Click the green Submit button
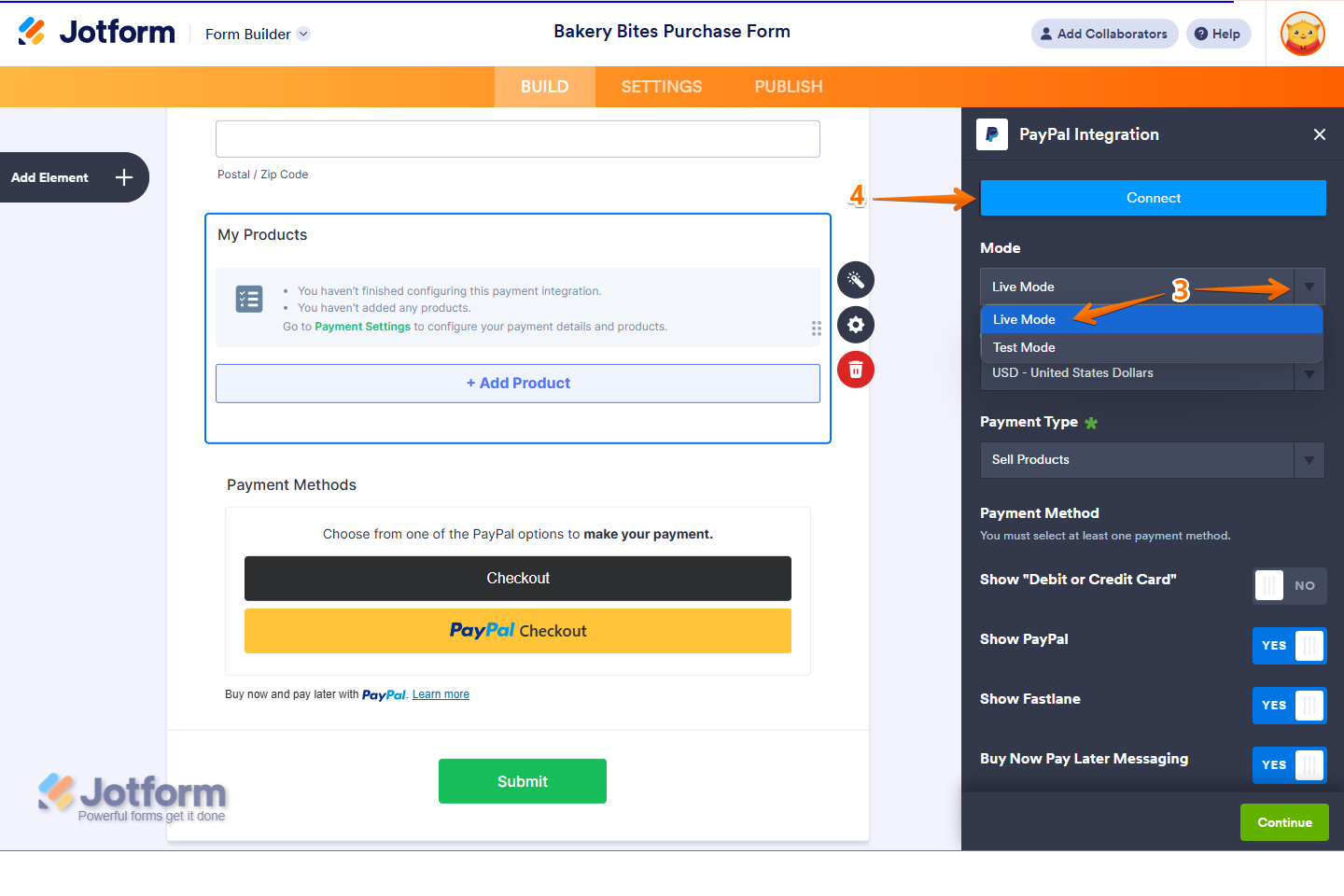This screenshot has height=896, width=1344. coord(523,781)
